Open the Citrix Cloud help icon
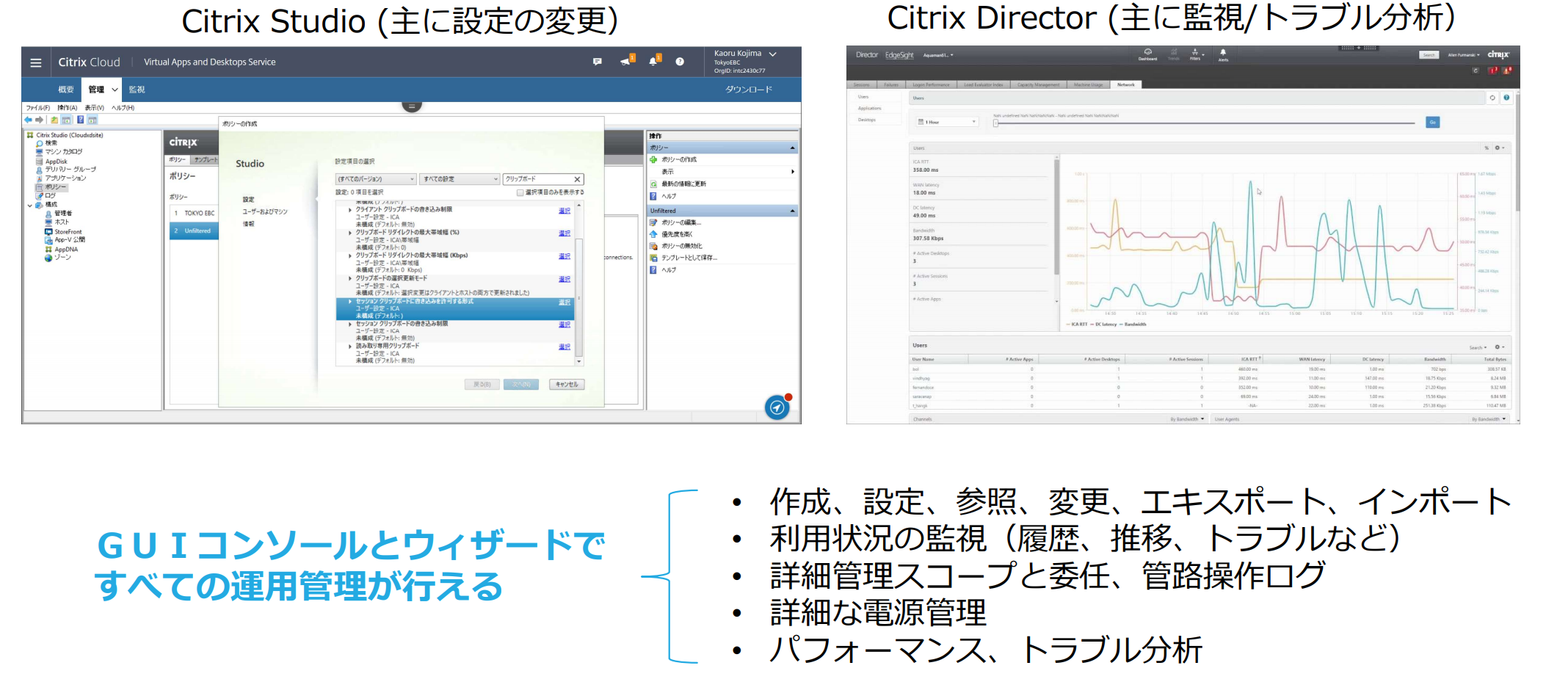Screen dimensions: 1568x693 pyautogui.click(x=679, y=62)
